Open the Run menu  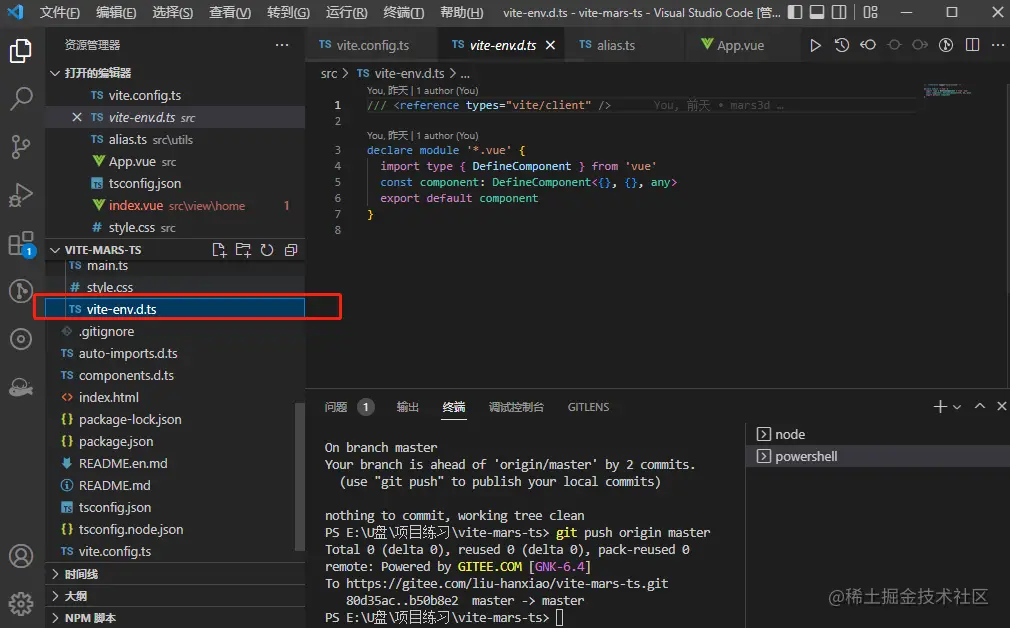point(347,12)
